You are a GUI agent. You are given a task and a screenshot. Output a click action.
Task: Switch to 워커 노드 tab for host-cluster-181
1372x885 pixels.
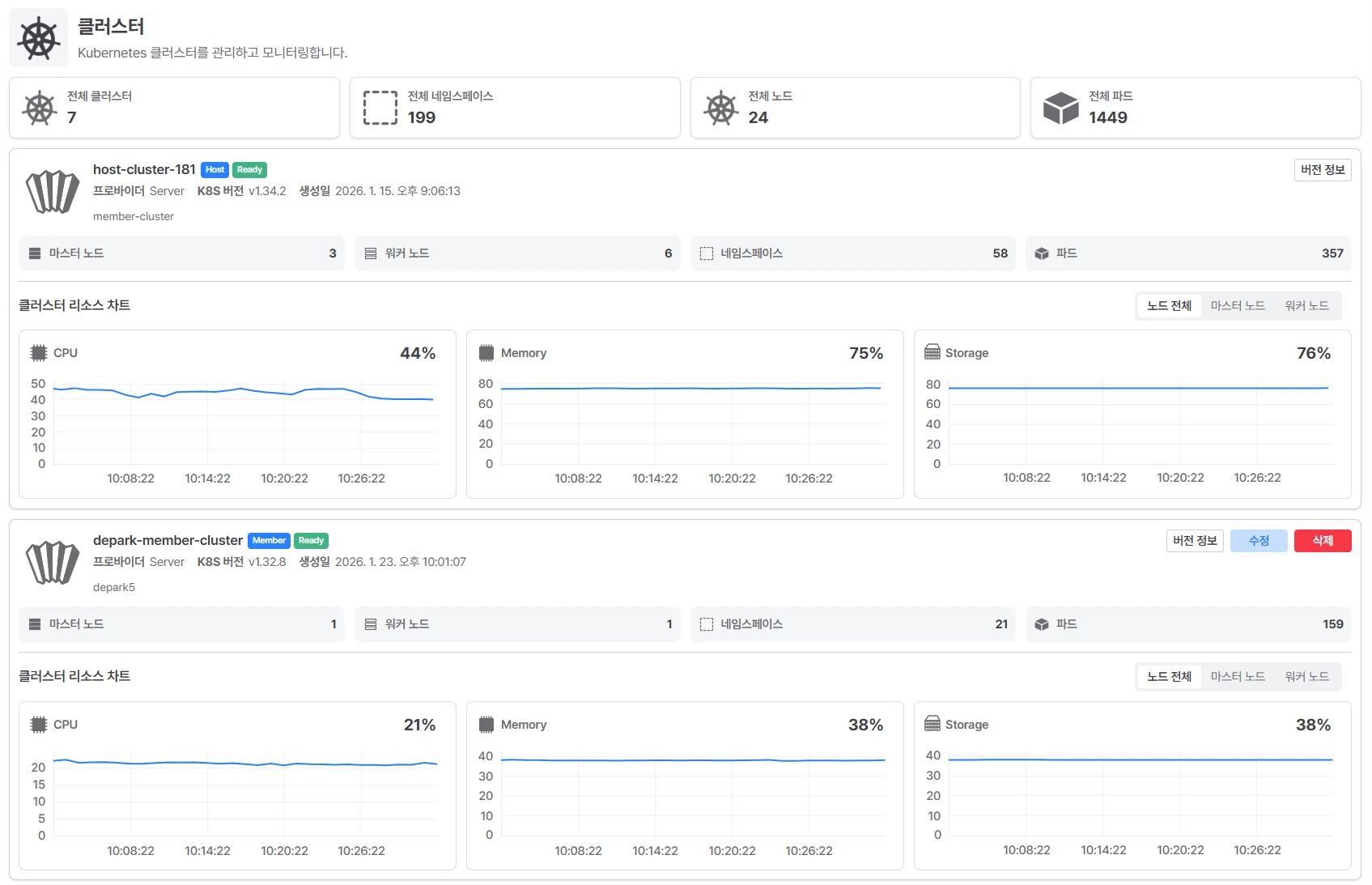point(1306,306)
